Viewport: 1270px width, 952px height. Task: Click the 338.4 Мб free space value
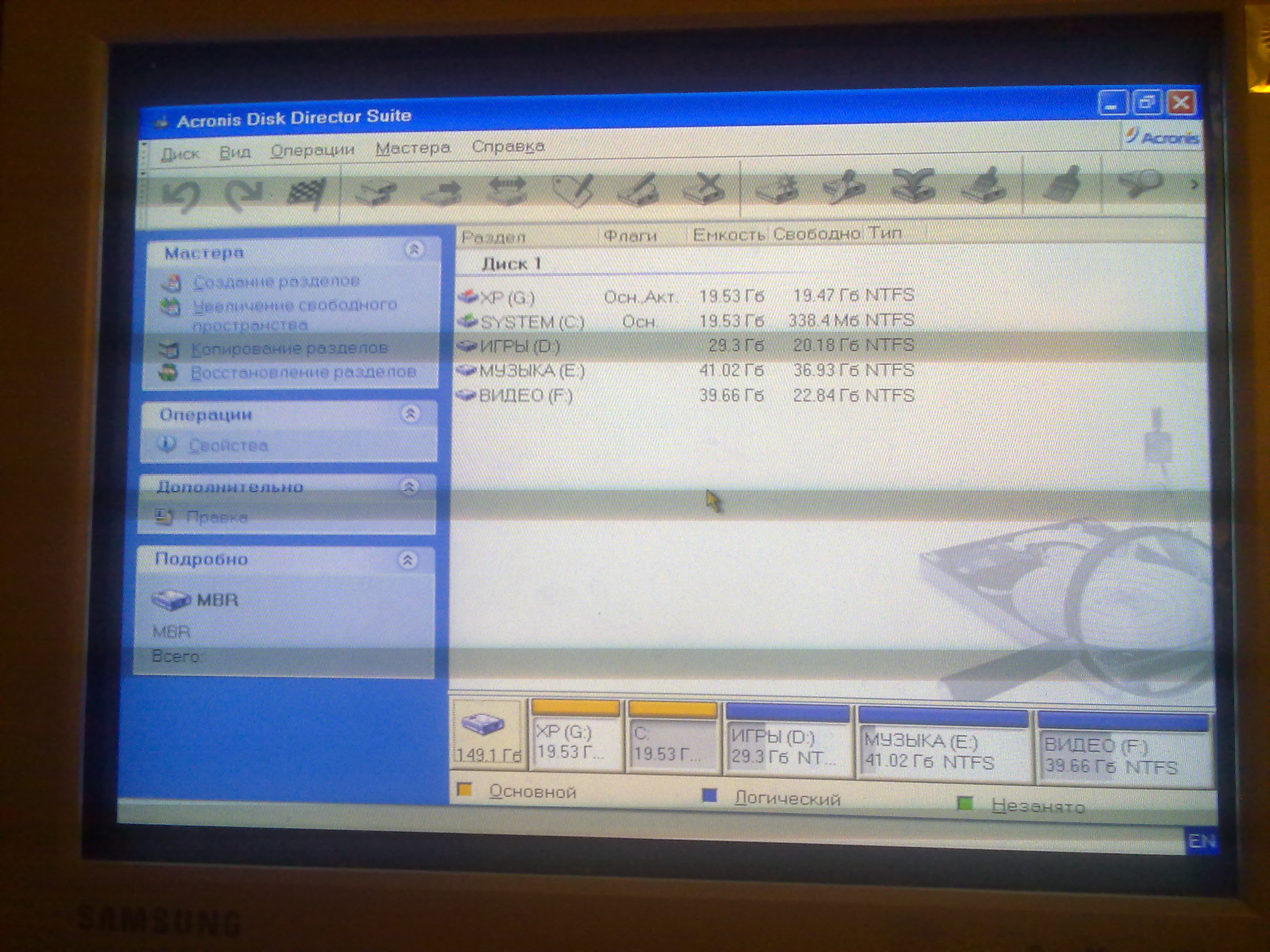[824, 320]
